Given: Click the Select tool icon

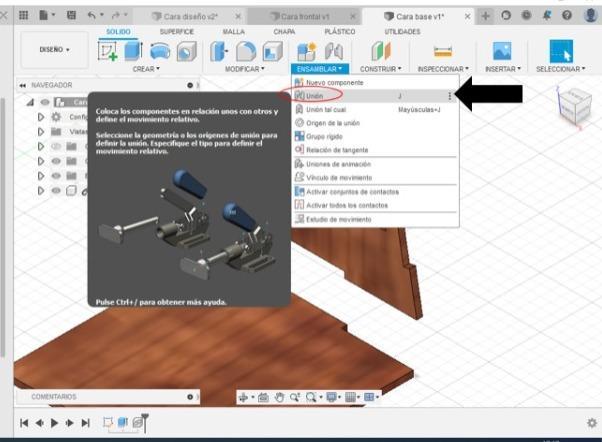Looking at the screenshot, I should pos(561,51).
